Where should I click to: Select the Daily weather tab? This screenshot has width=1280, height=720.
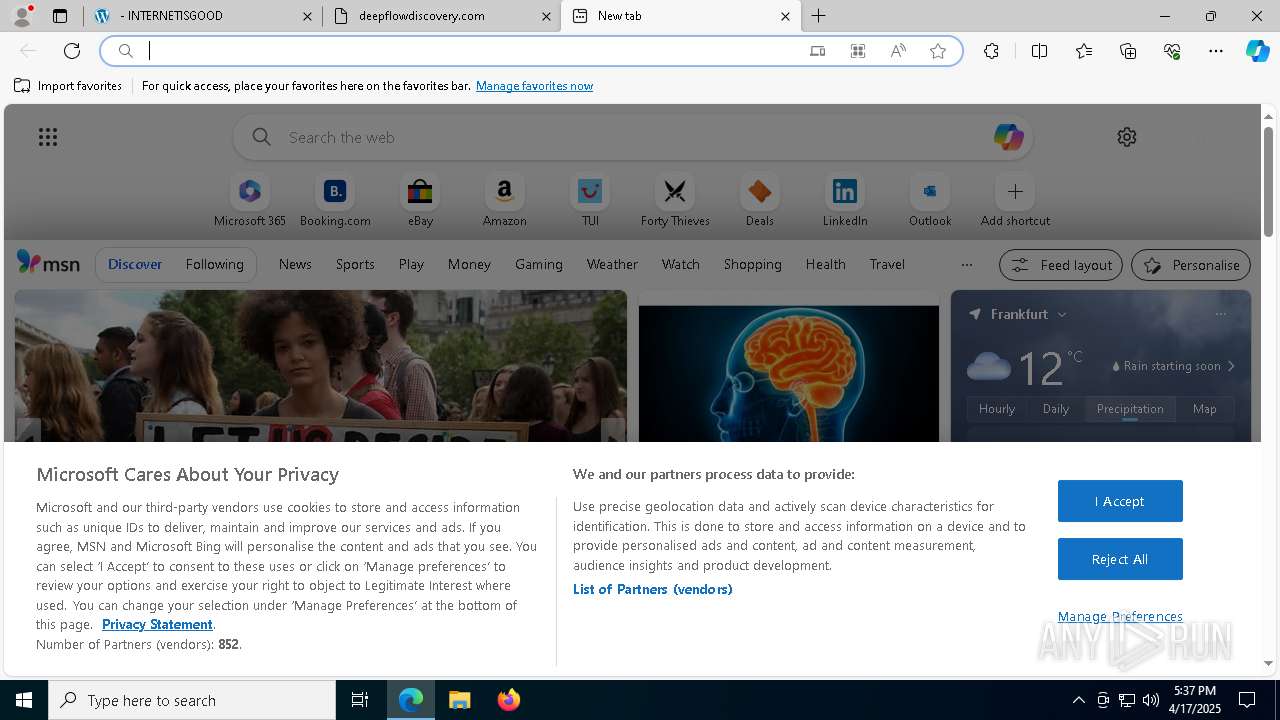pos(1056,409)
